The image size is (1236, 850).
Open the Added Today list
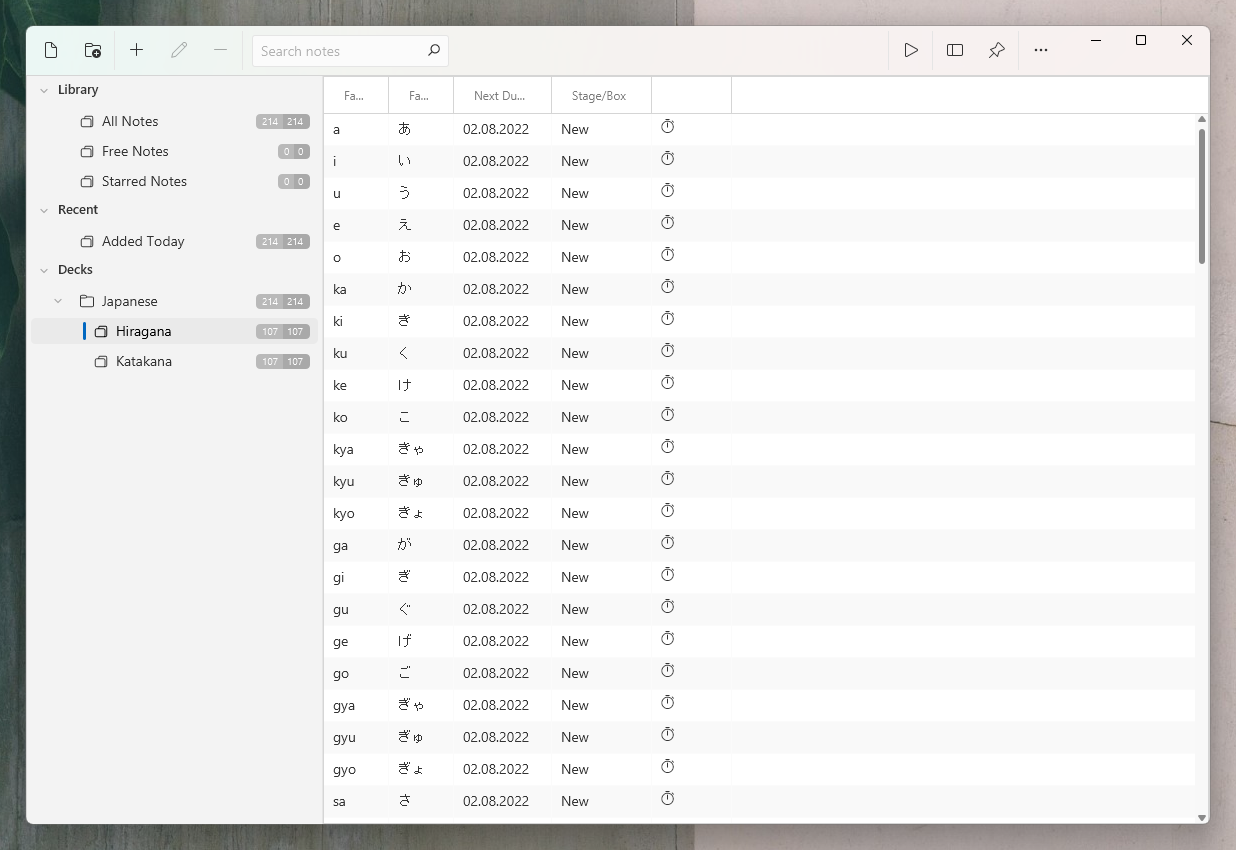coord(143,241)
